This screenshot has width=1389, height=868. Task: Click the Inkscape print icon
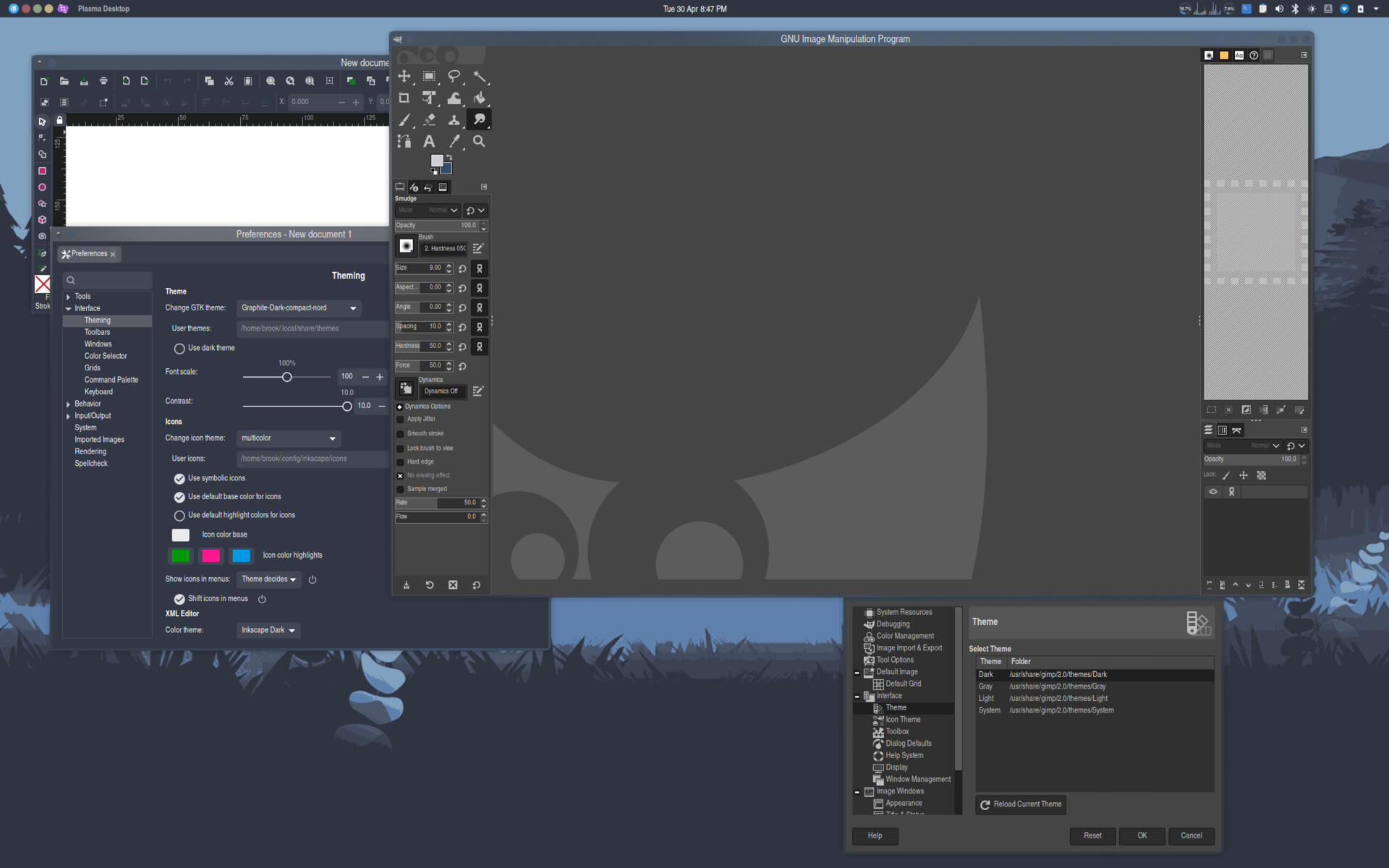(103, 82)
